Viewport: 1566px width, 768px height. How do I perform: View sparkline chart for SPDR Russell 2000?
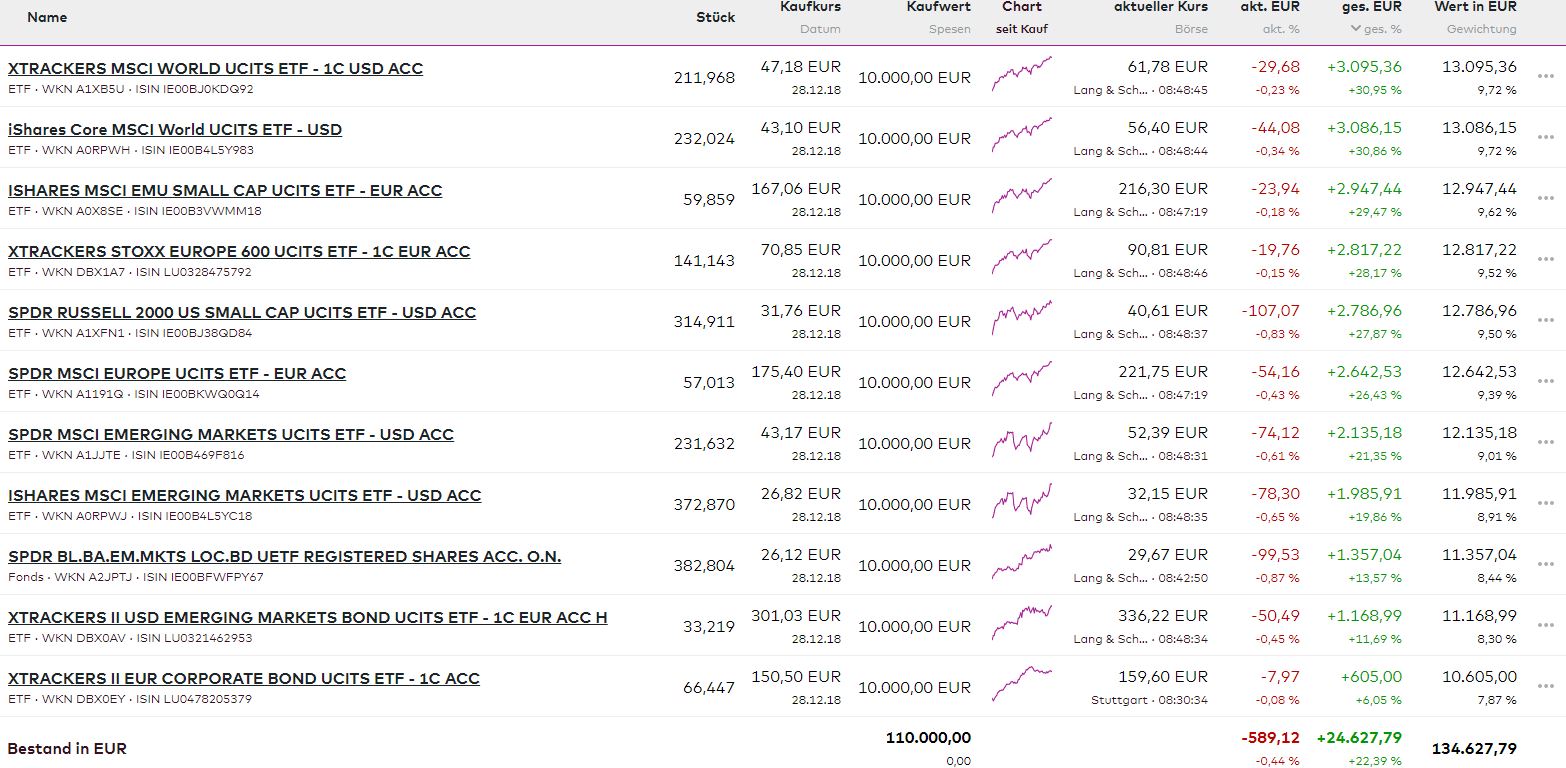click(x=1021, y=317)
